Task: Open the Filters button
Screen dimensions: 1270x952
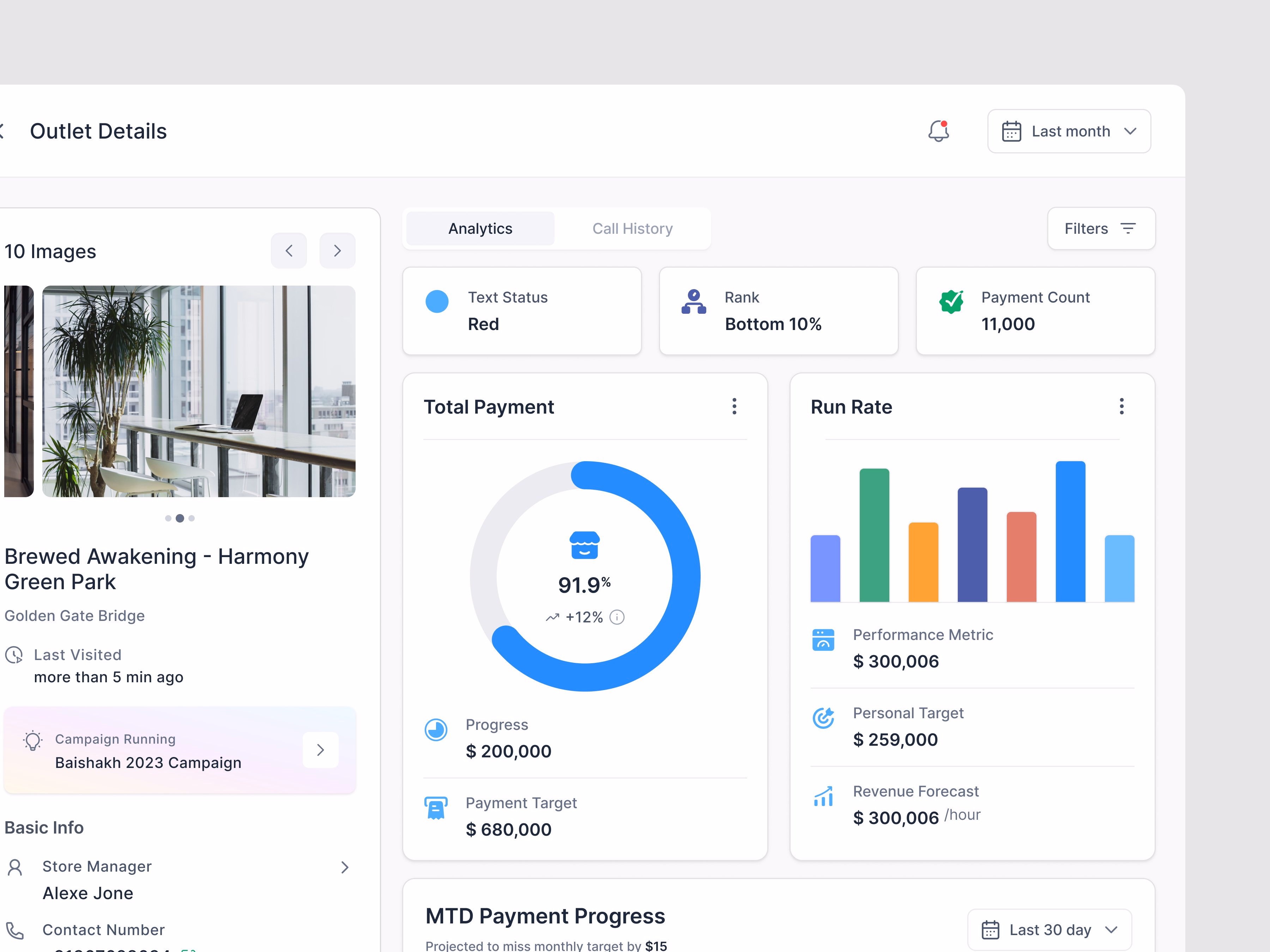Action: point(1101,228)
